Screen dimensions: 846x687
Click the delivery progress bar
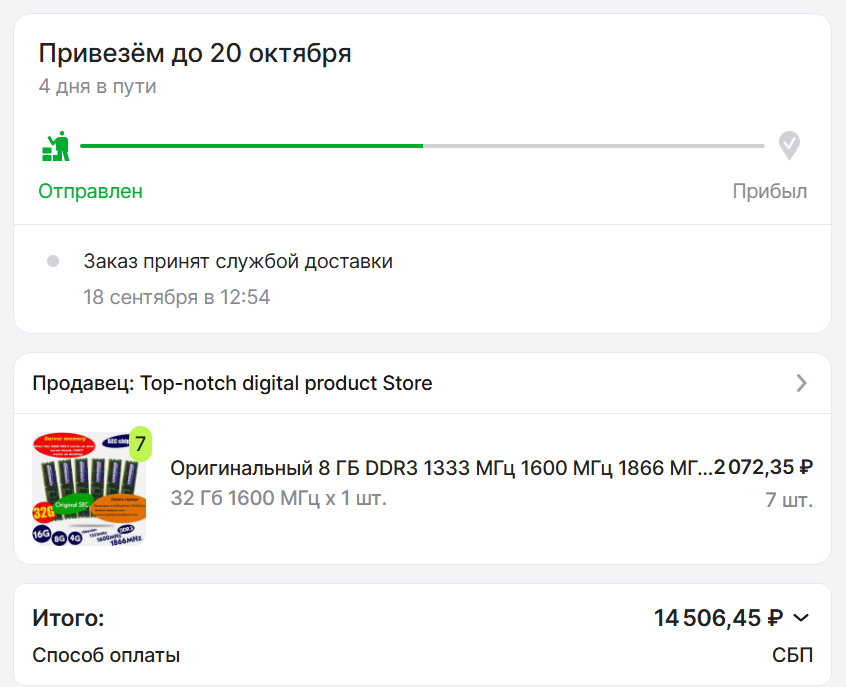422,146
